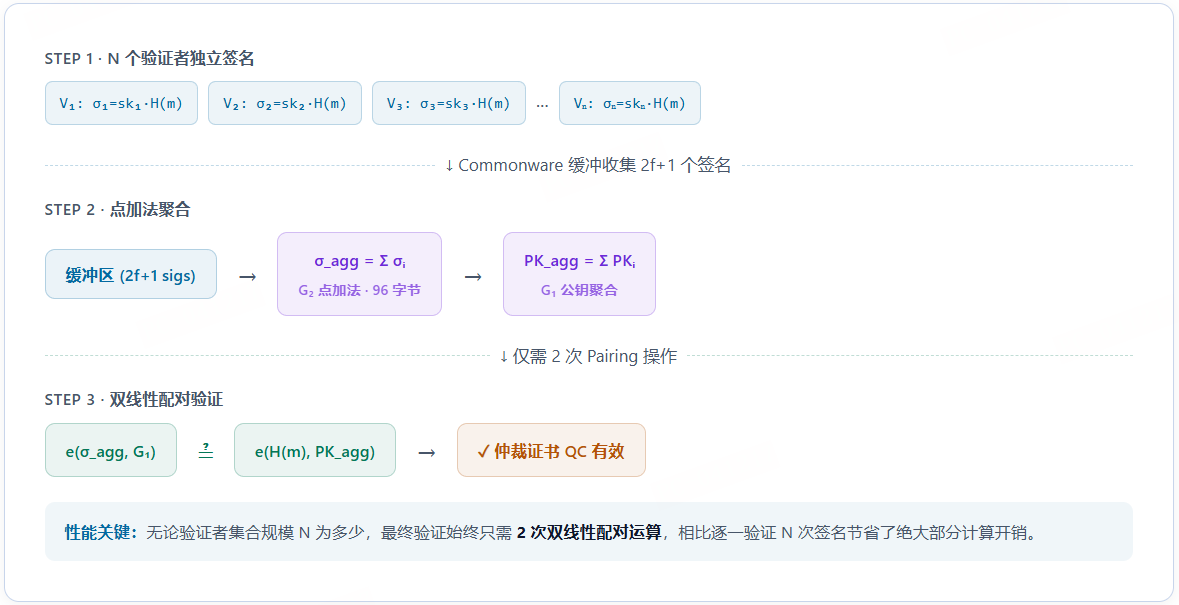Image resolution: width=1179 pixels, height=605 pixels.
Task: Click the V₃ validator signature box
Action: pyautogui.click(x=449, y=103)
